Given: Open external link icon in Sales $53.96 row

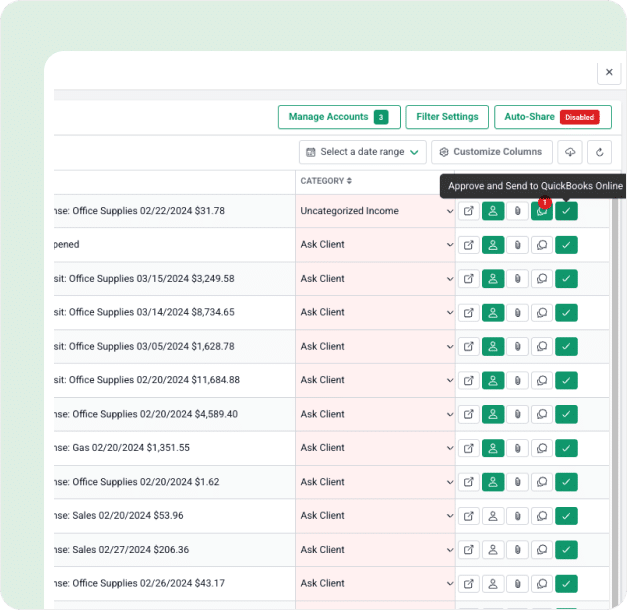Looking at the screenshot, I should (x=469, y=516).
